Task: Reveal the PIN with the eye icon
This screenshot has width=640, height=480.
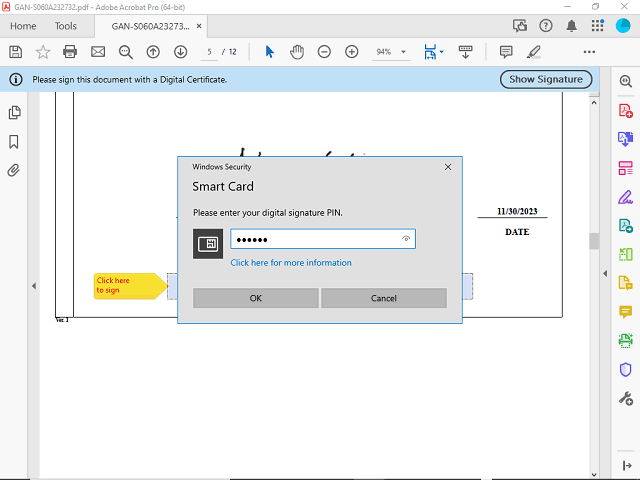Action: tap(406, 239)
